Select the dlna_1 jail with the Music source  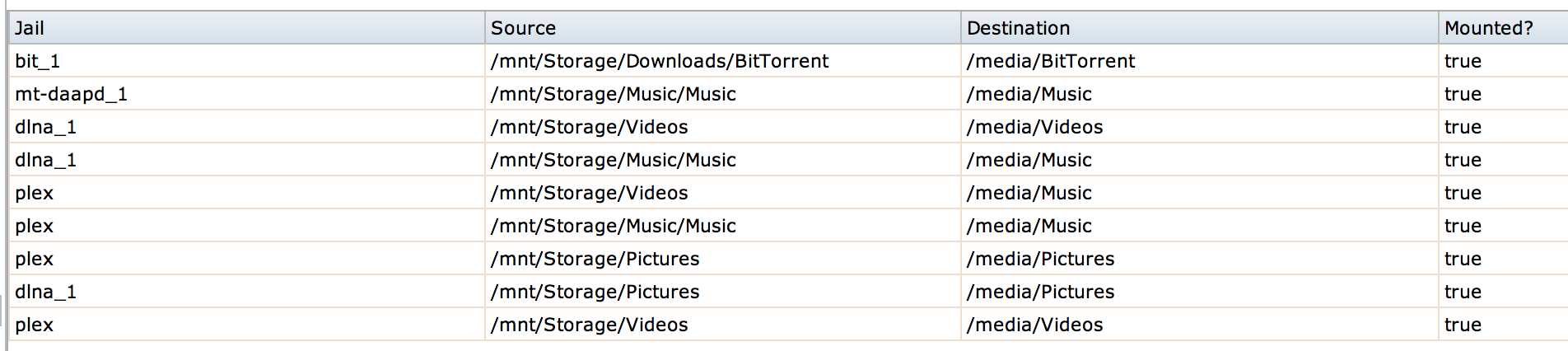click(45, 160)
